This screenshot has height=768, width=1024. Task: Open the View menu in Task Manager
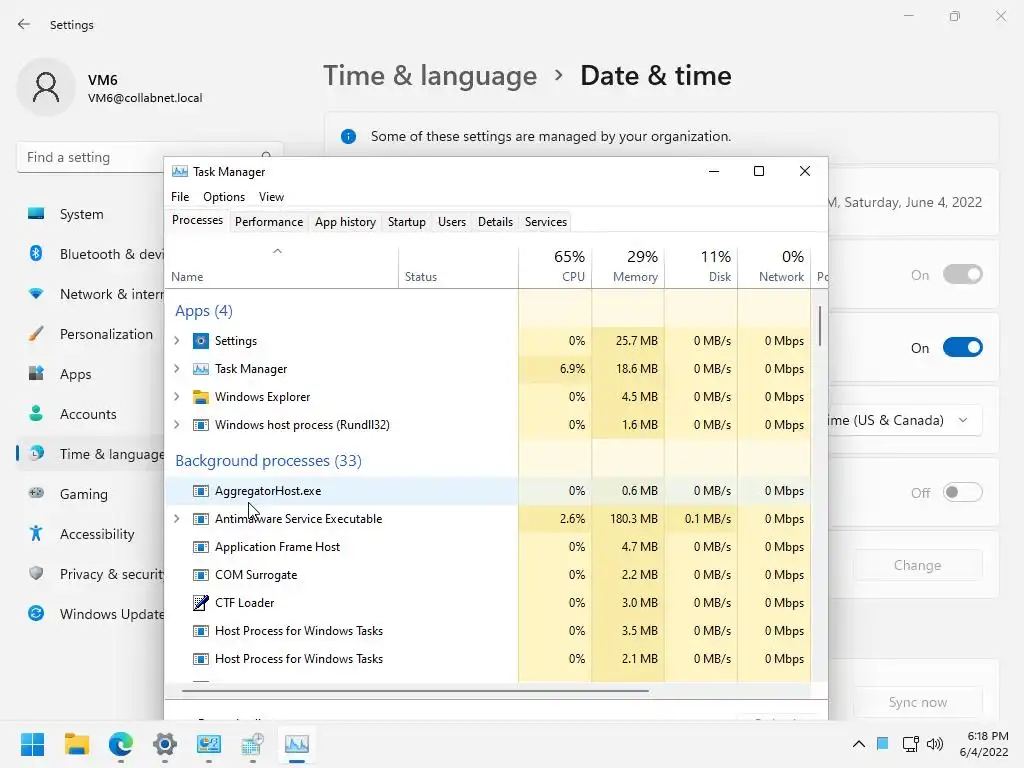pyautogui.click(x=271, y=197)
